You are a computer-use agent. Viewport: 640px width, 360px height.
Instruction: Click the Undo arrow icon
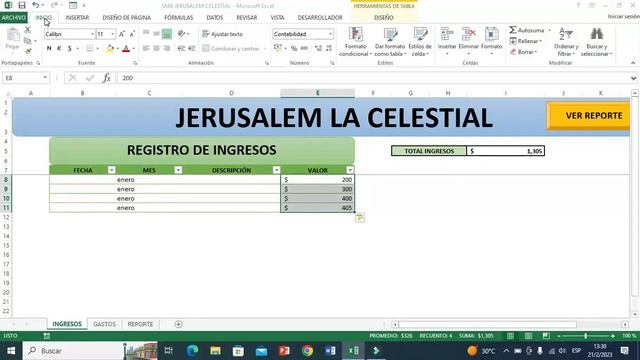coord(36,5)
